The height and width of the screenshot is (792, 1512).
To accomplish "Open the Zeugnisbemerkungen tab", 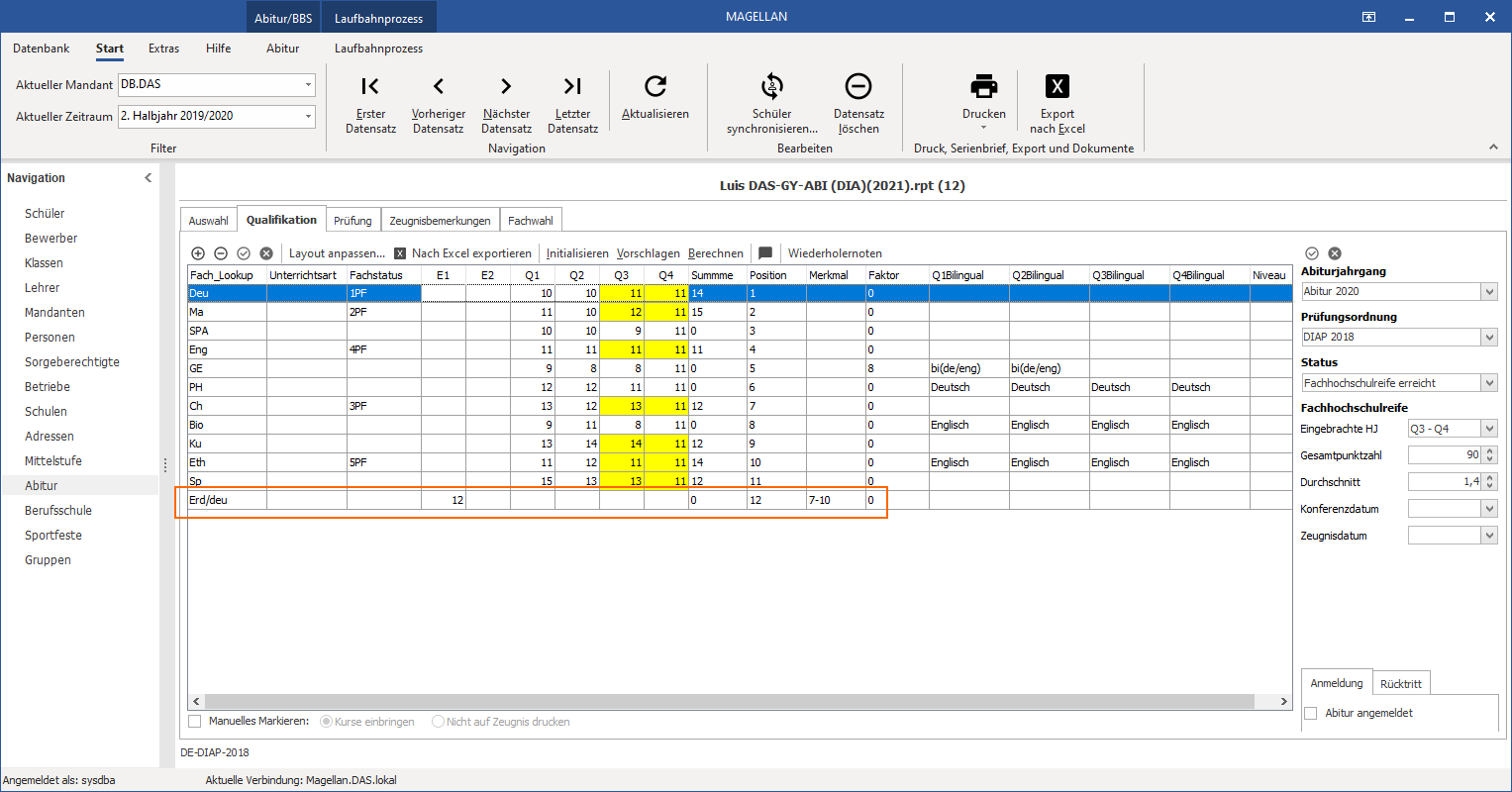I will tap(440, 221).
